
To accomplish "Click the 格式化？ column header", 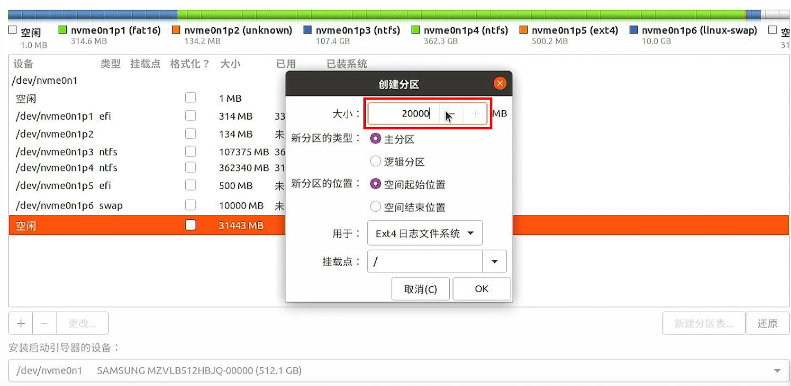I will click(190, 64).
